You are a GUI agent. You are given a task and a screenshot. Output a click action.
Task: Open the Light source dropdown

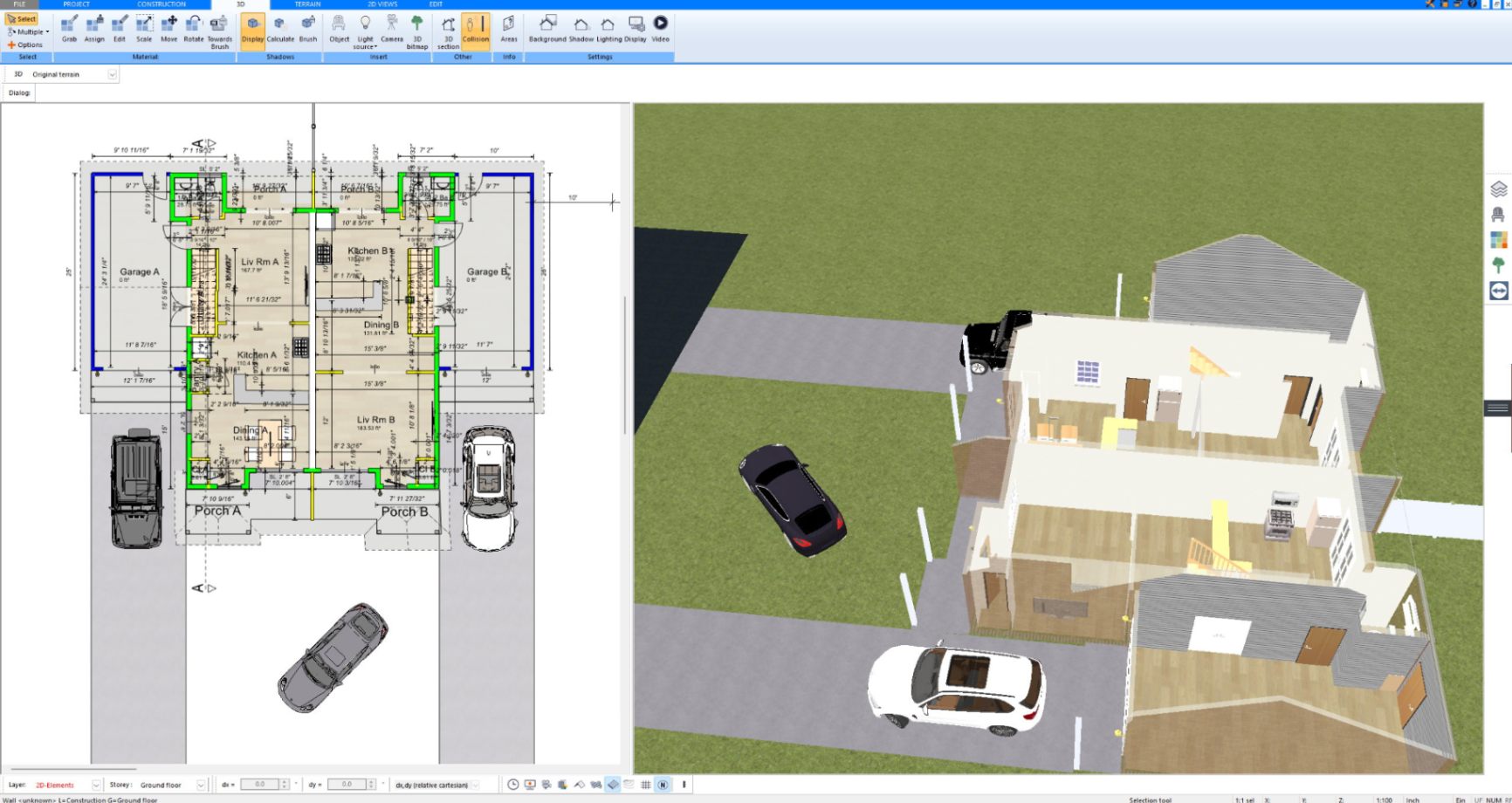[x=365, y=31]
